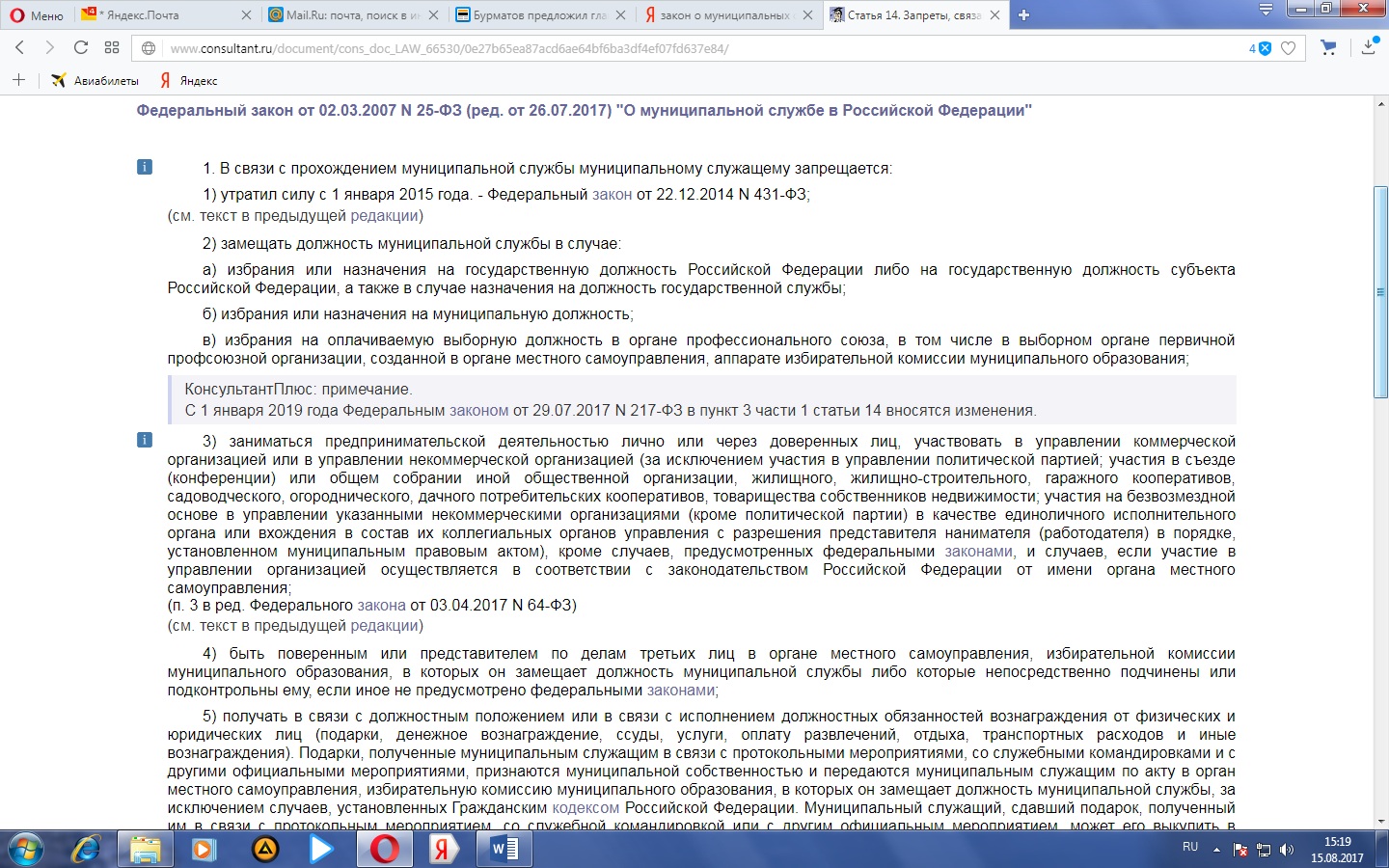1389x868 pixels.
Task: Close the Бурматов предложил tab
Action: (x=620, y=15)
